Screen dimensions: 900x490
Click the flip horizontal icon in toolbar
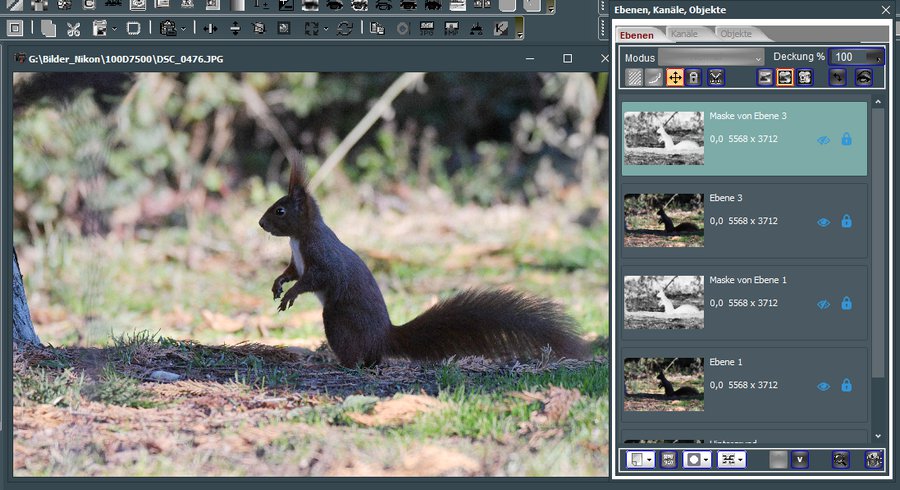click(210, 28)
